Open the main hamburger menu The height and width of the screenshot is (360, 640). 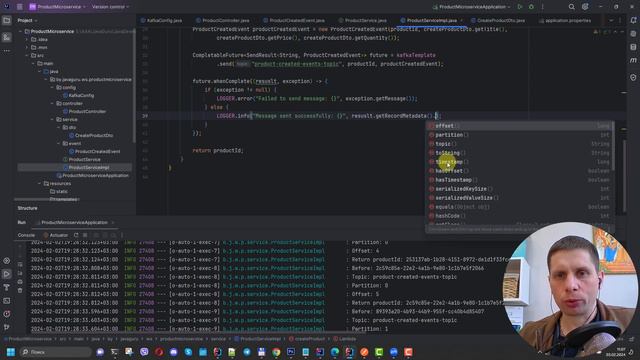[20, 7]
